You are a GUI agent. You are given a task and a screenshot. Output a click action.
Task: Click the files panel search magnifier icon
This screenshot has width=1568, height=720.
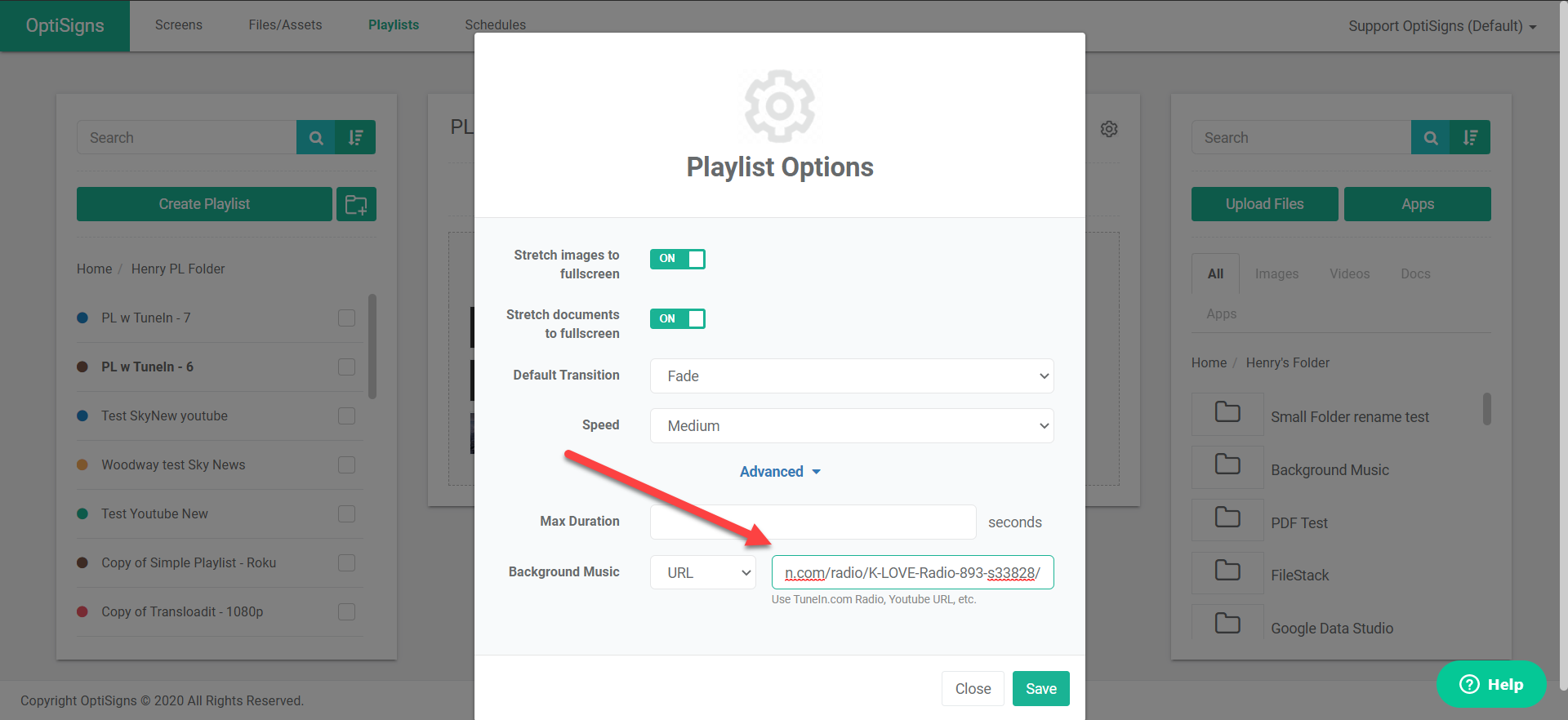[1430, 138]
